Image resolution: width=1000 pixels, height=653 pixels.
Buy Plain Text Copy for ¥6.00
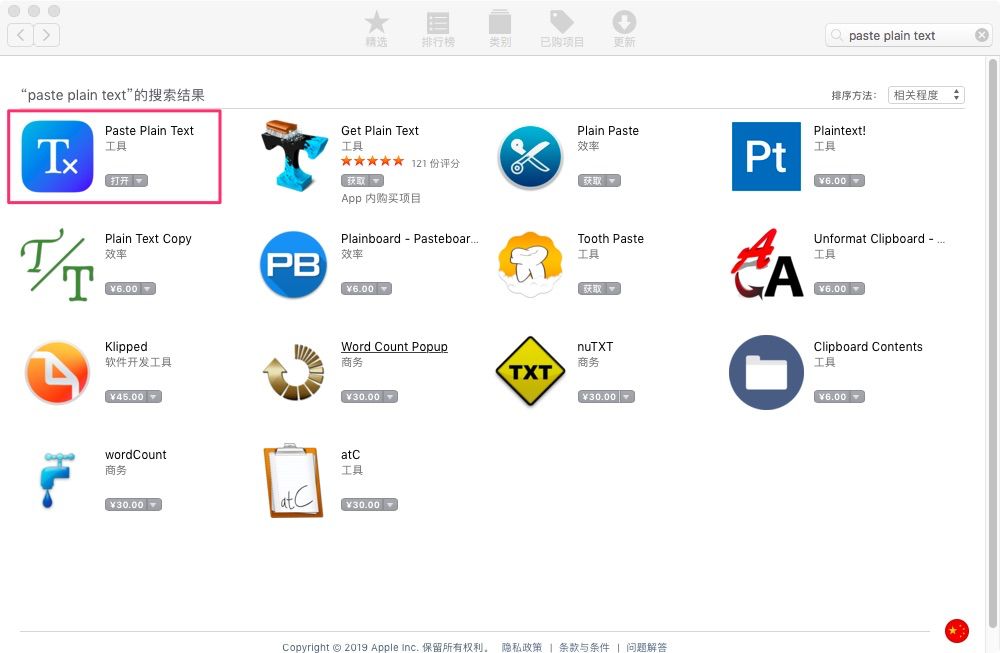click(x=123, y=289)
